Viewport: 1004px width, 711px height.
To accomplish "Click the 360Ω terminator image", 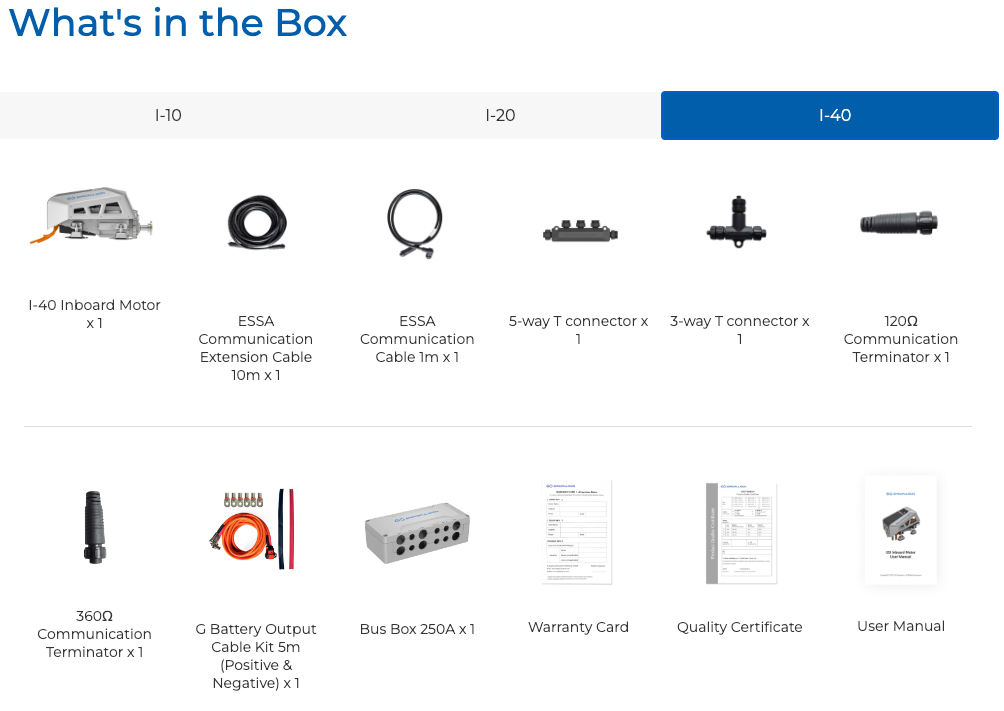I will pos(95,527).
